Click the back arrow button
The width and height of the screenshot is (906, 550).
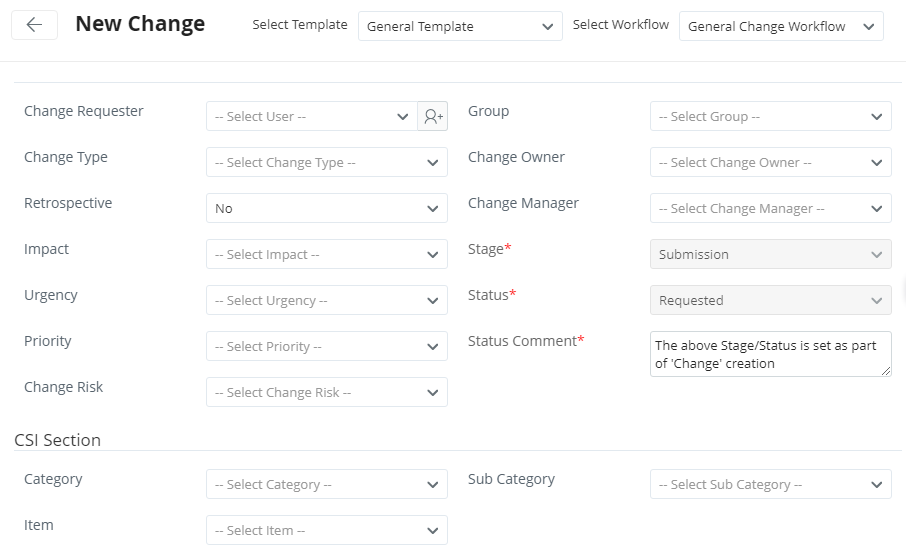(x=34, y=26)
